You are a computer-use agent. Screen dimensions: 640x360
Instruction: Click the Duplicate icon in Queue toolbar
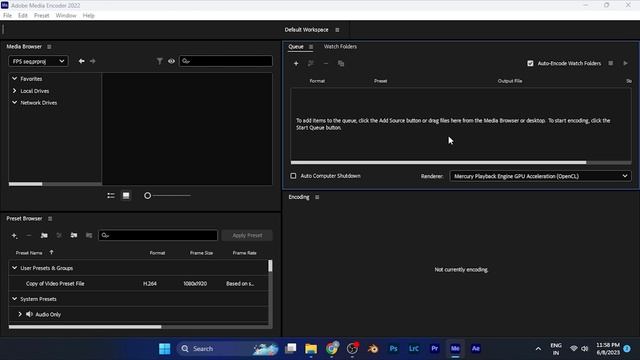pyautogui.click(x=341, y=64)
